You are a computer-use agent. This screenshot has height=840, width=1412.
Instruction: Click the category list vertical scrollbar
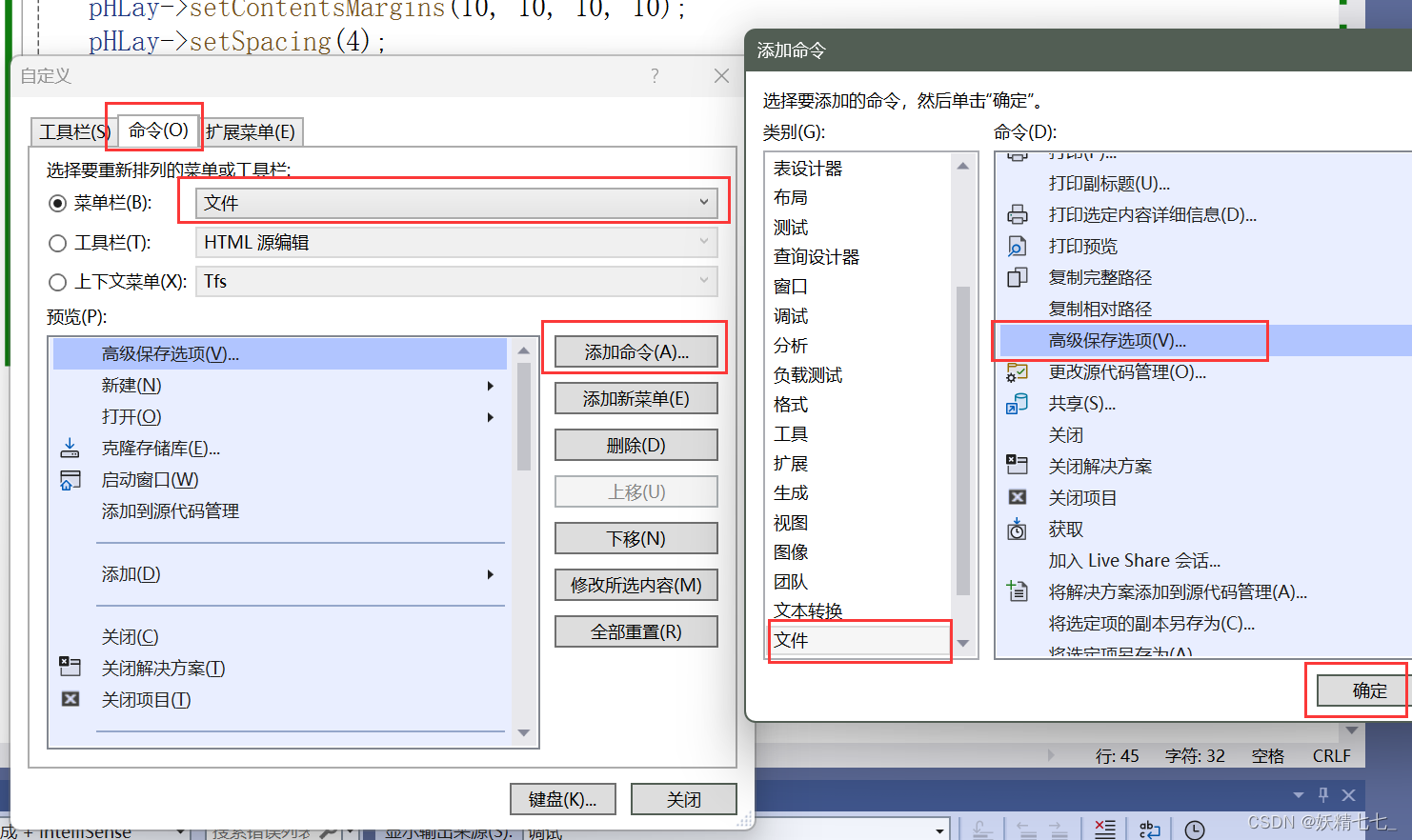(963, 405)
